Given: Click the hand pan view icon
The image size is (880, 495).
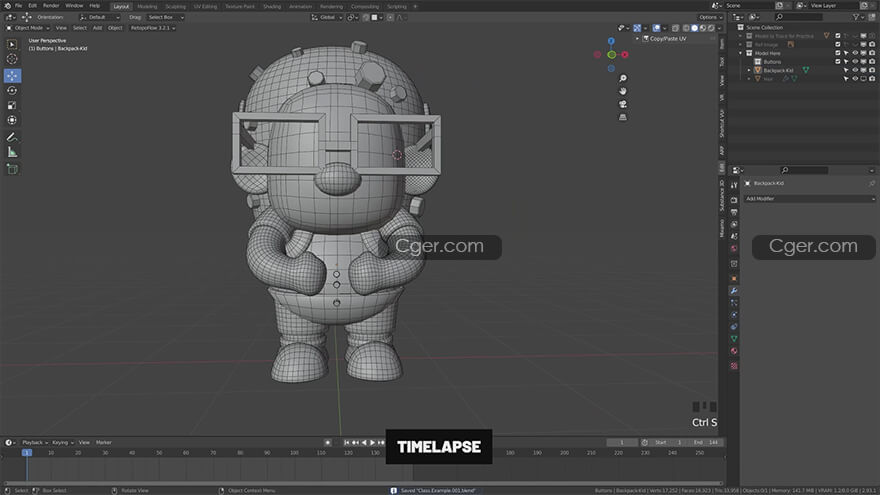Looking at the screenshot, I should coord(623,91).
